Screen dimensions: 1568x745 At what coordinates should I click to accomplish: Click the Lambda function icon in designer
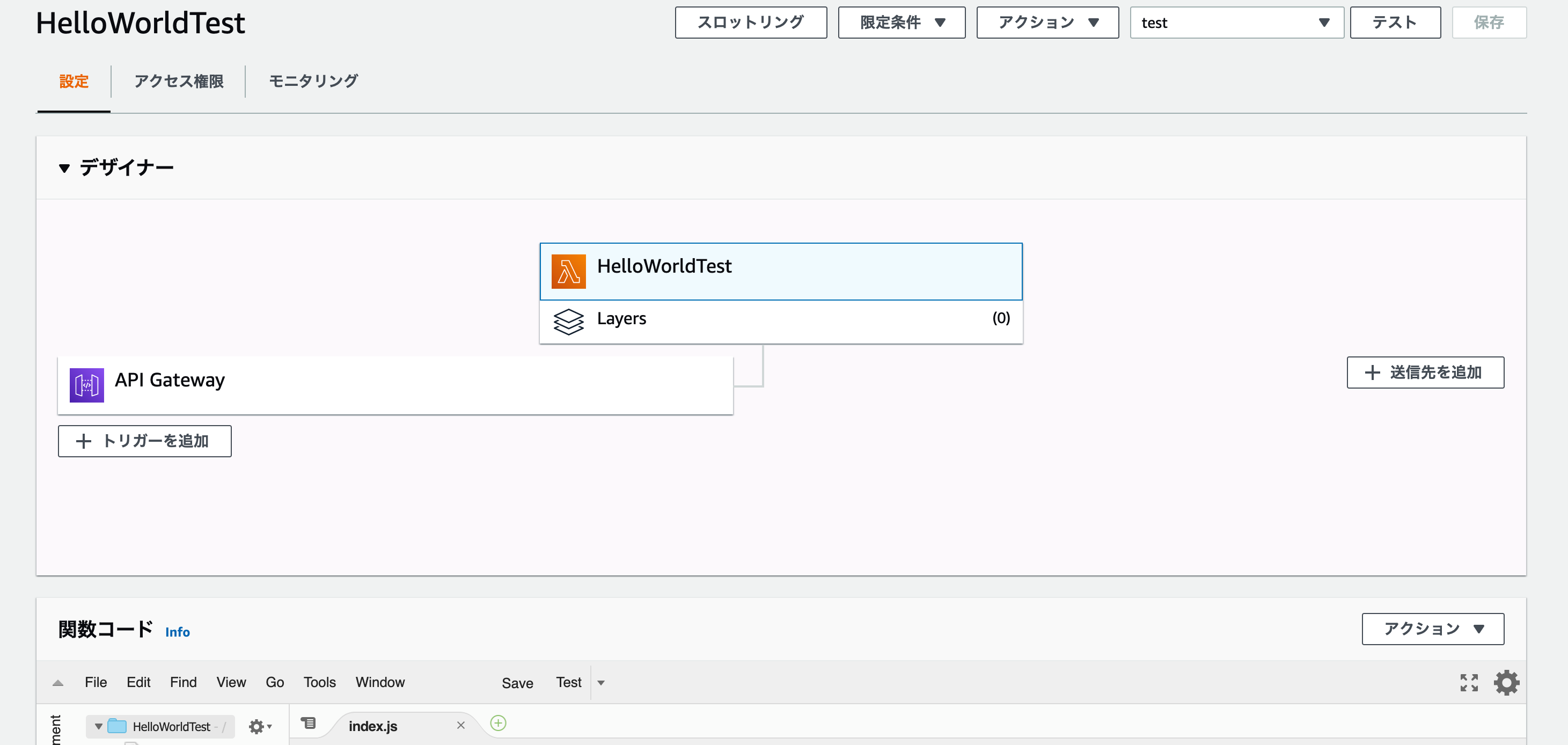coord(568,272)
